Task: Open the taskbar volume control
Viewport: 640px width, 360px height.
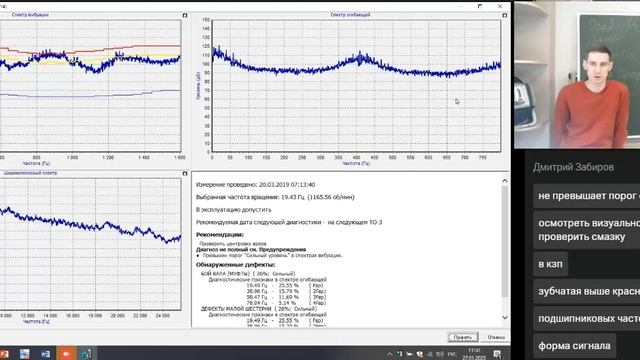Action: point(440,354)
